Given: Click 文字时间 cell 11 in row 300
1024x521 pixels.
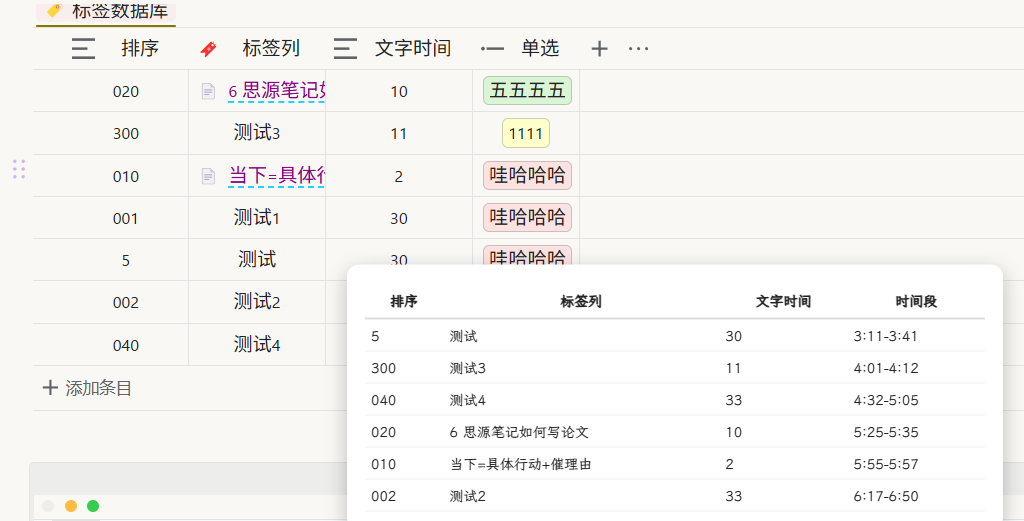Looking at the screenshot, I should tap(399, 133).
